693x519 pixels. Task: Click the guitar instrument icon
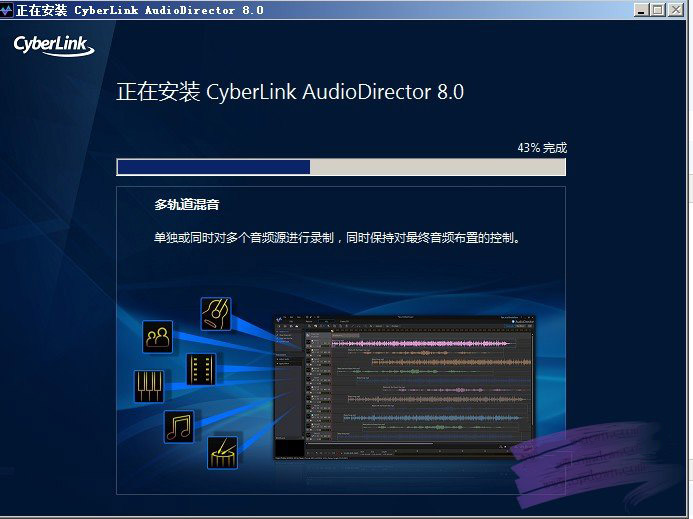point(216,314)
